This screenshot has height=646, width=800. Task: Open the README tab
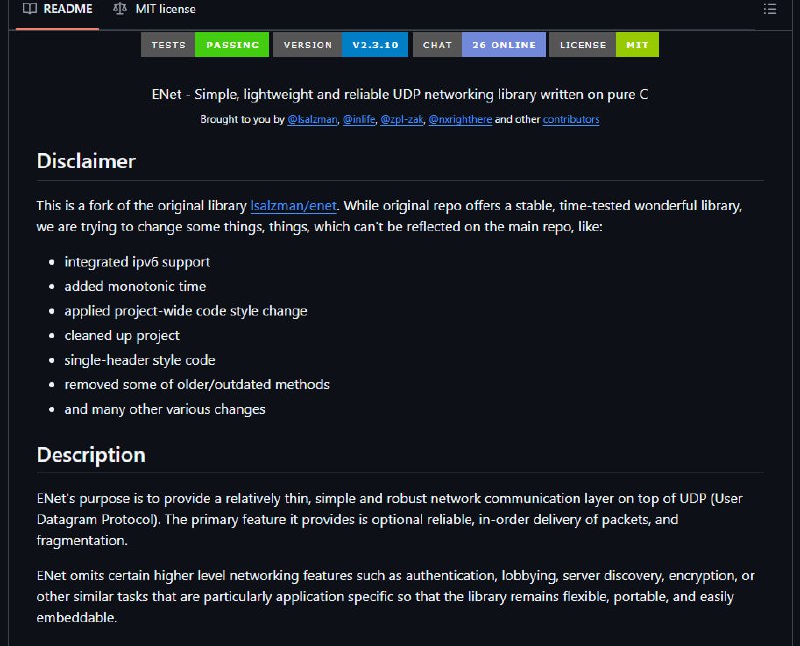(x=58, y=9)
